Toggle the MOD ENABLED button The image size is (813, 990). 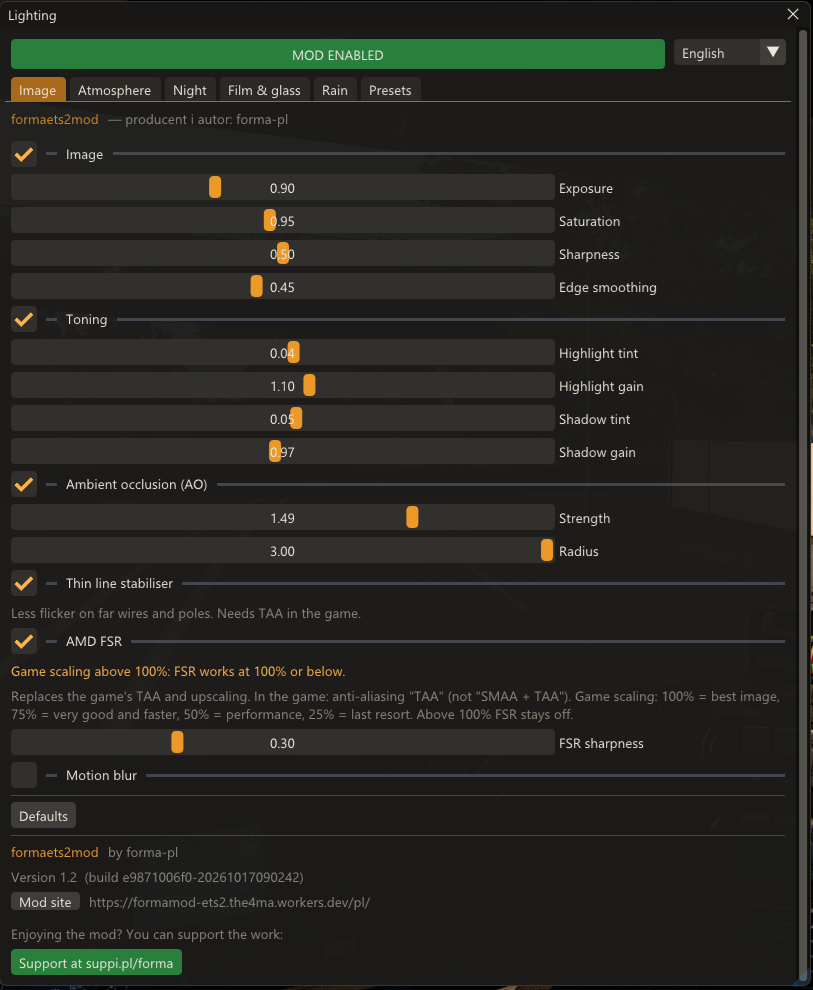coord(338,54)
